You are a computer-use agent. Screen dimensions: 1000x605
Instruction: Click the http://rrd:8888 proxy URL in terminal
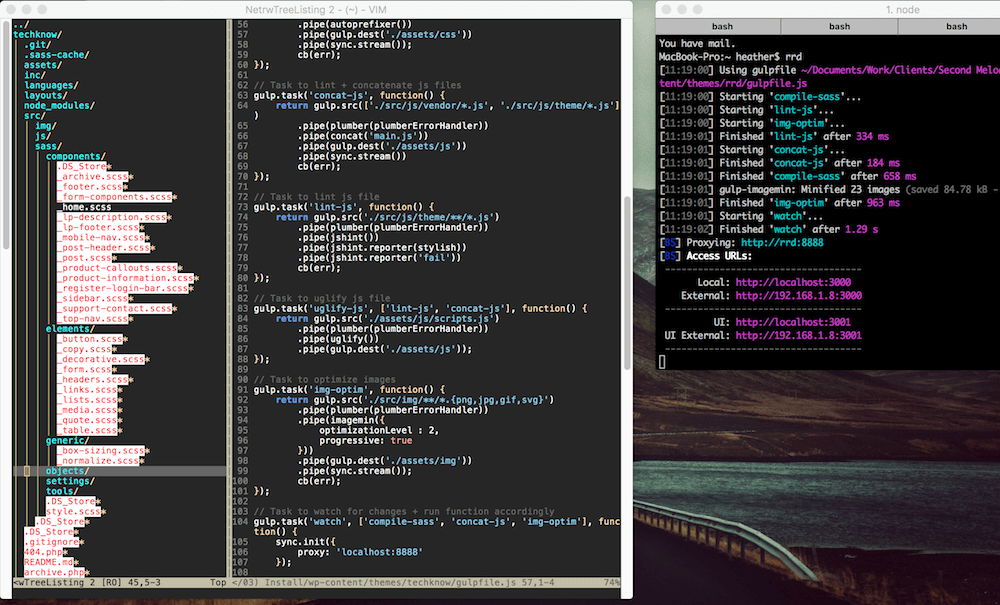click(x=781, y=243)
